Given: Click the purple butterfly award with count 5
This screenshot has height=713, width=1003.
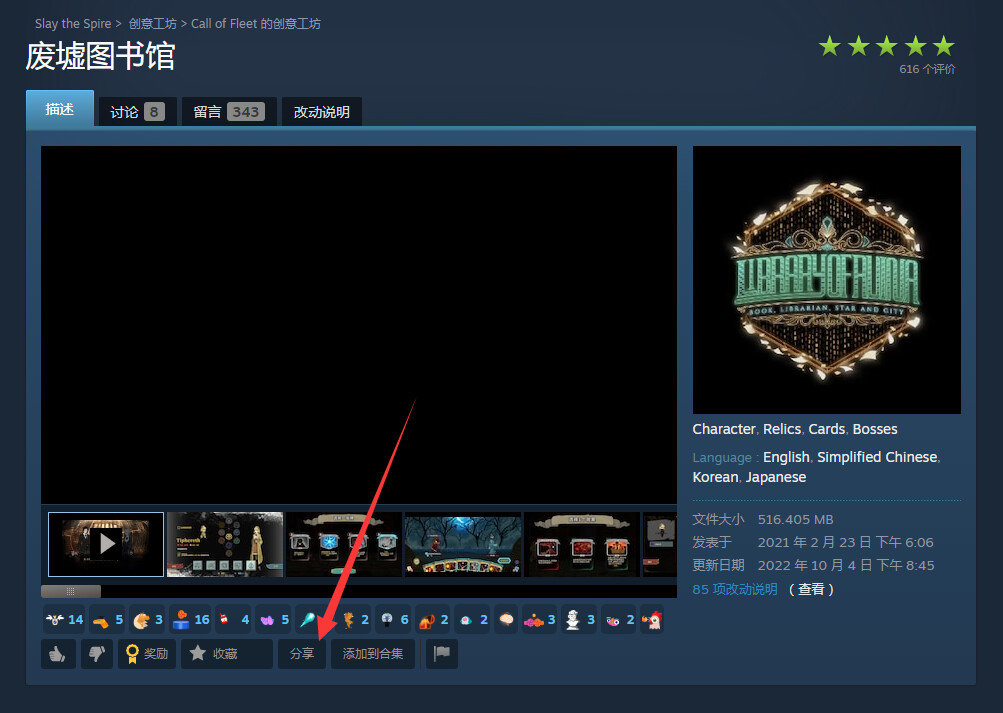Looking at the screenshot, I should 274,619.
